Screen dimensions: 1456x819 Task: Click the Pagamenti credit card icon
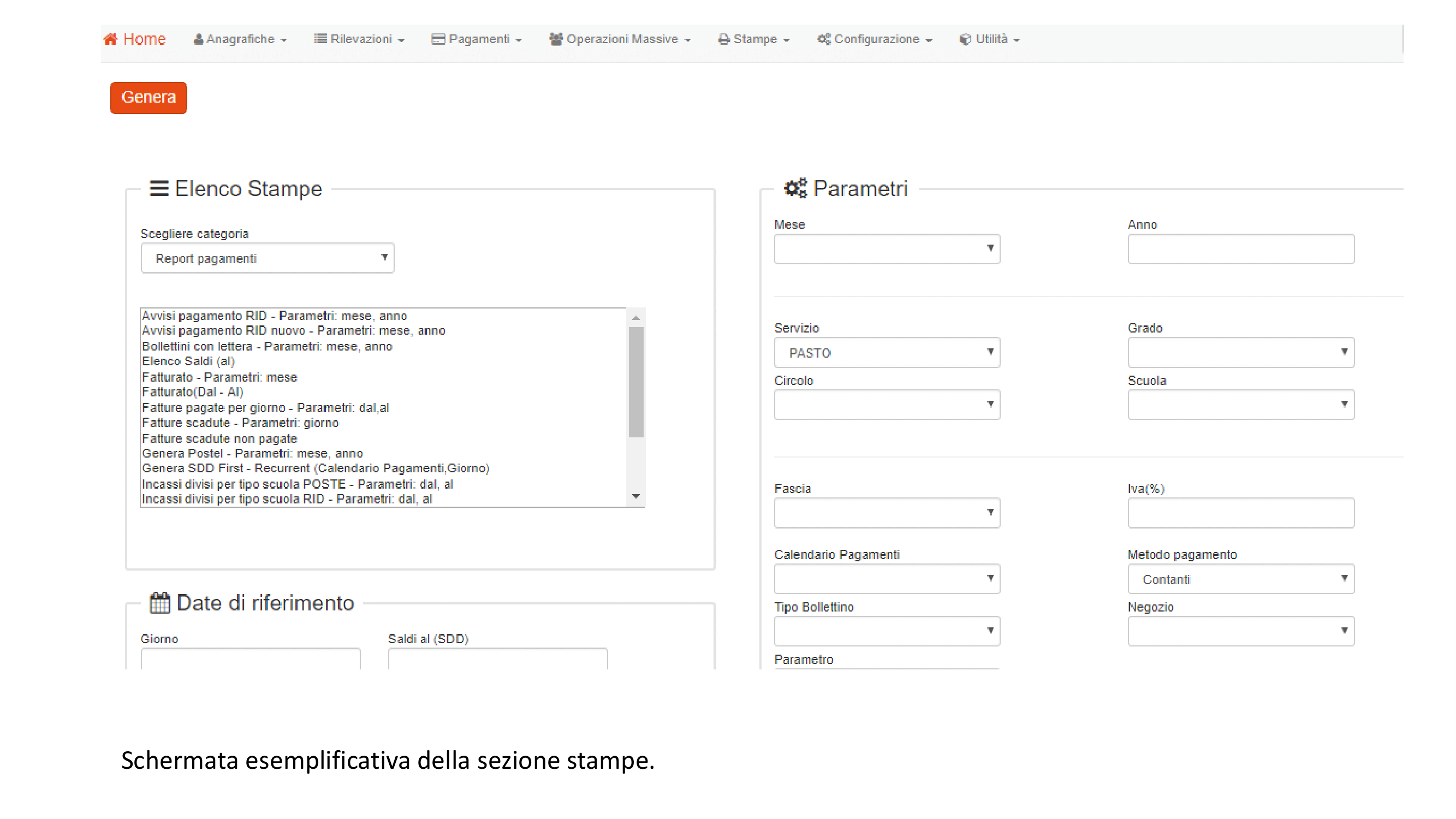tap(438, 39)
